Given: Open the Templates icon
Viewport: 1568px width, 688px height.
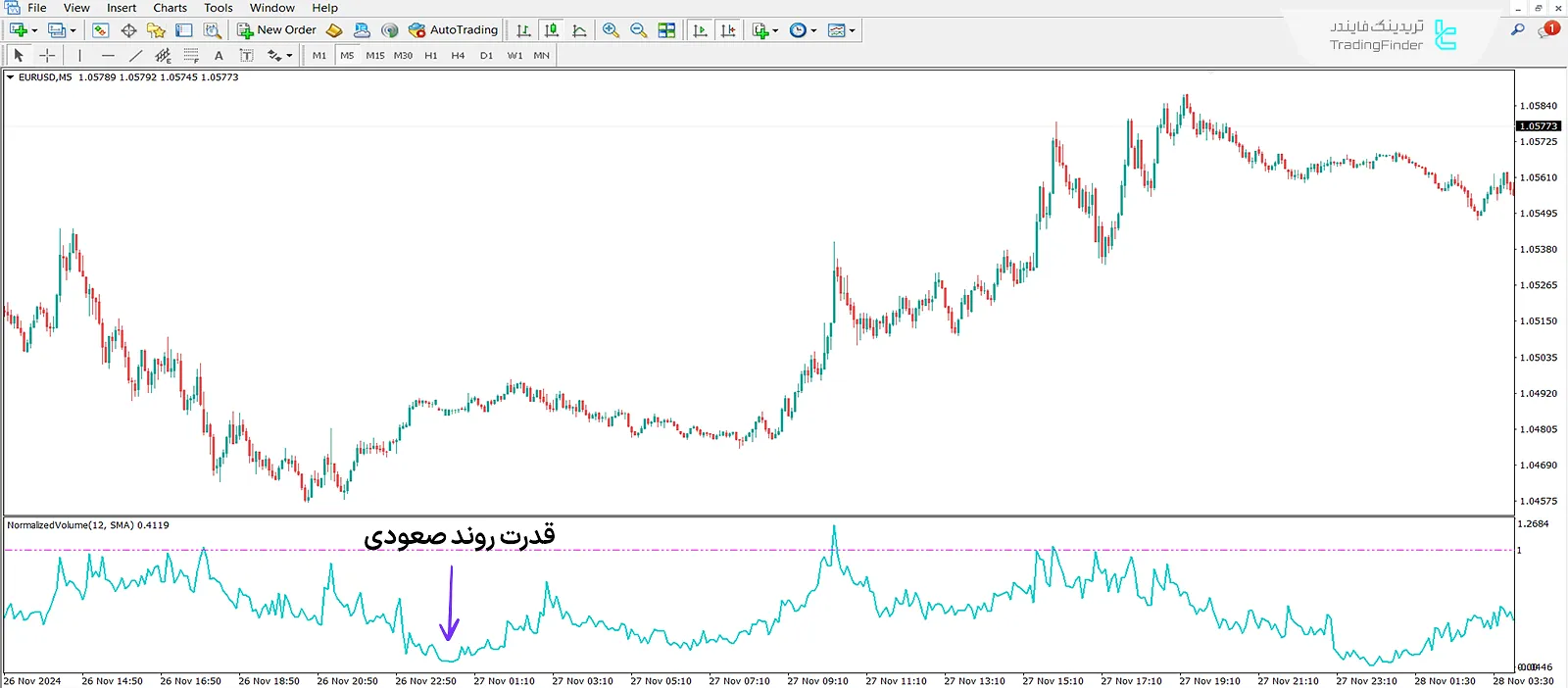Looking at the screenshot, I should tap(836, 30).
